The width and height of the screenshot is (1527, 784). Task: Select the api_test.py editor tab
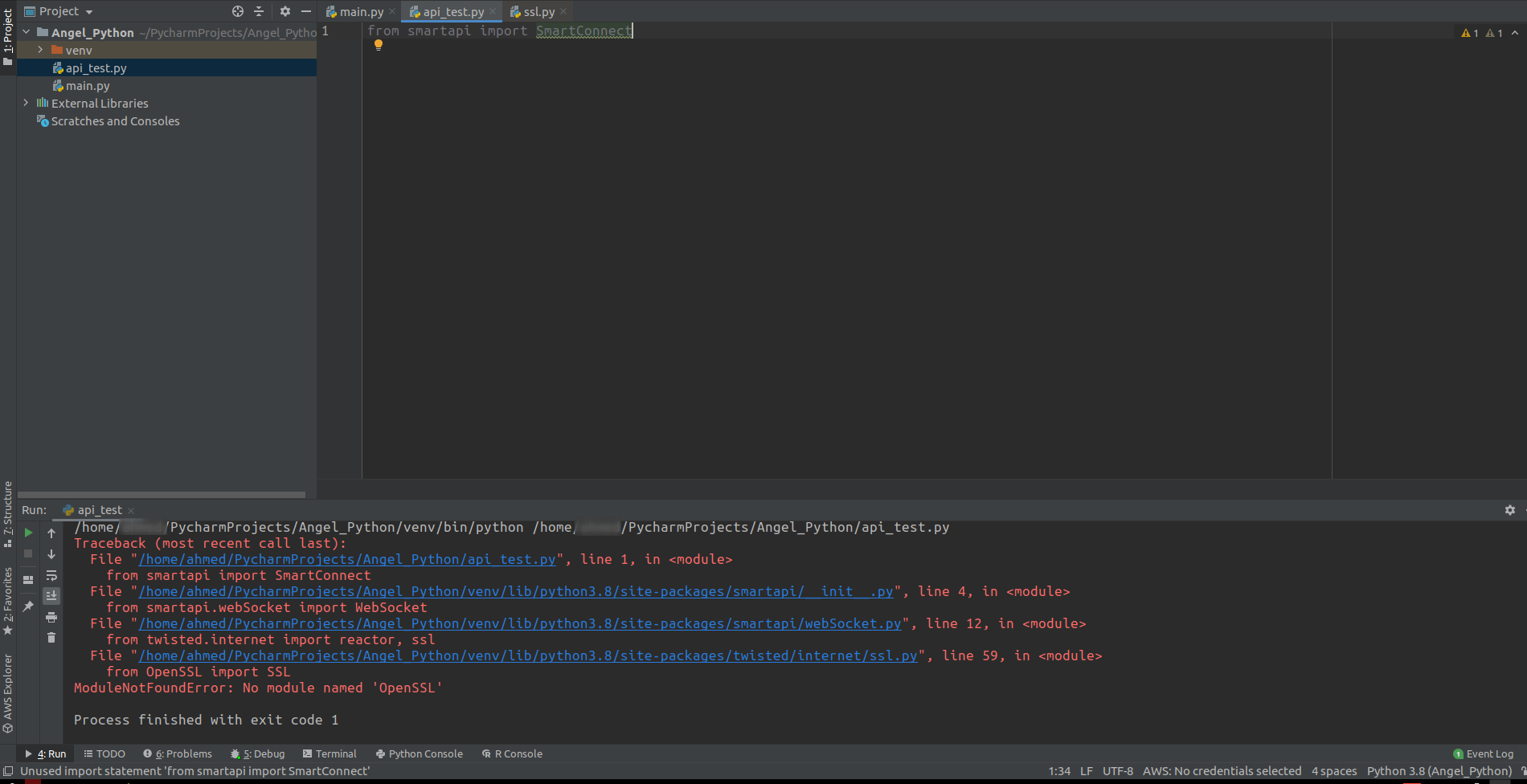tap(453, 12)
